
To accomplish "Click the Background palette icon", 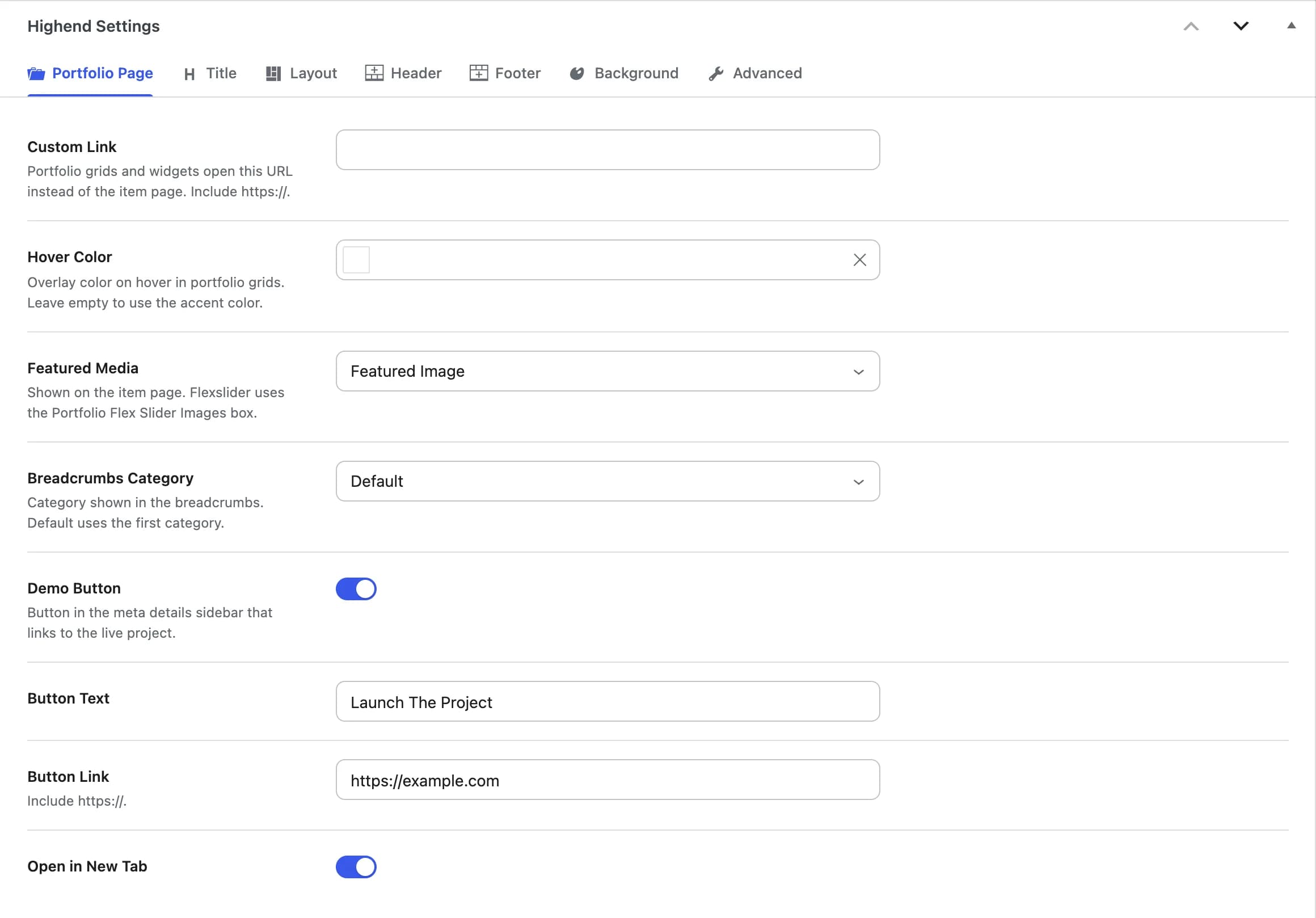I will pos(577,73).
